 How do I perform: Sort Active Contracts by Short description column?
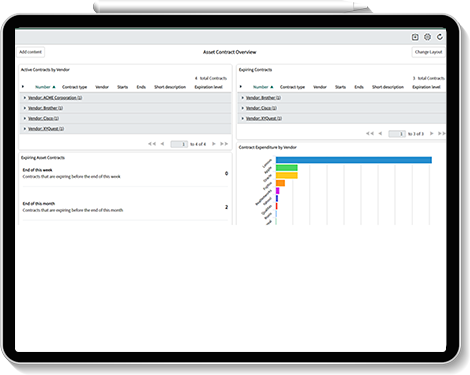[170, 87]
